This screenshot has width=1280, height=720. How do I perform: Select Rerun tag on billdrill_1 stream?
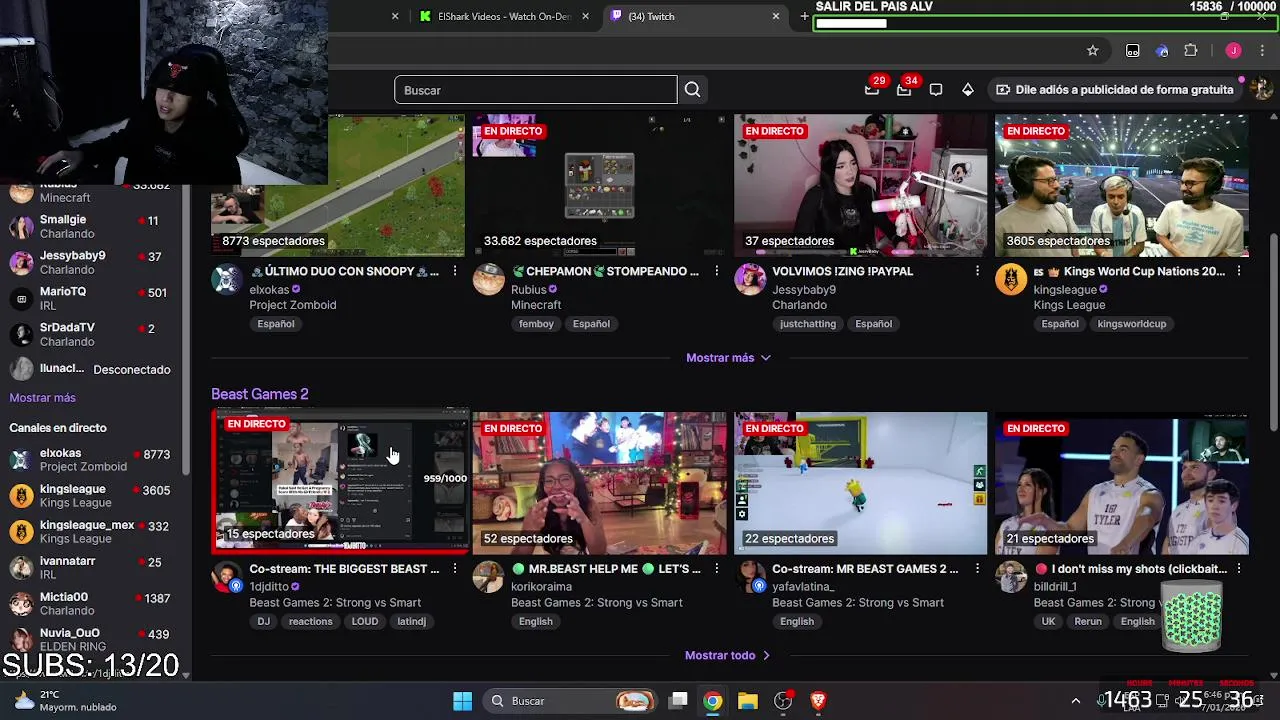(x=1088, y=621)
